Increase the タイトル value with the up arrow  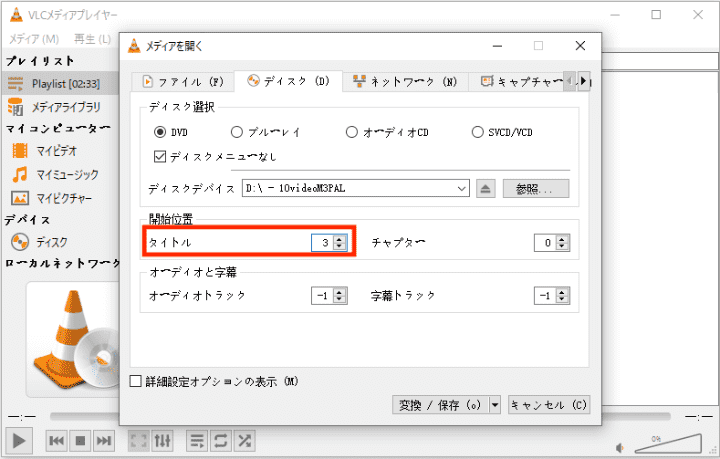click(x=339, y=239)
